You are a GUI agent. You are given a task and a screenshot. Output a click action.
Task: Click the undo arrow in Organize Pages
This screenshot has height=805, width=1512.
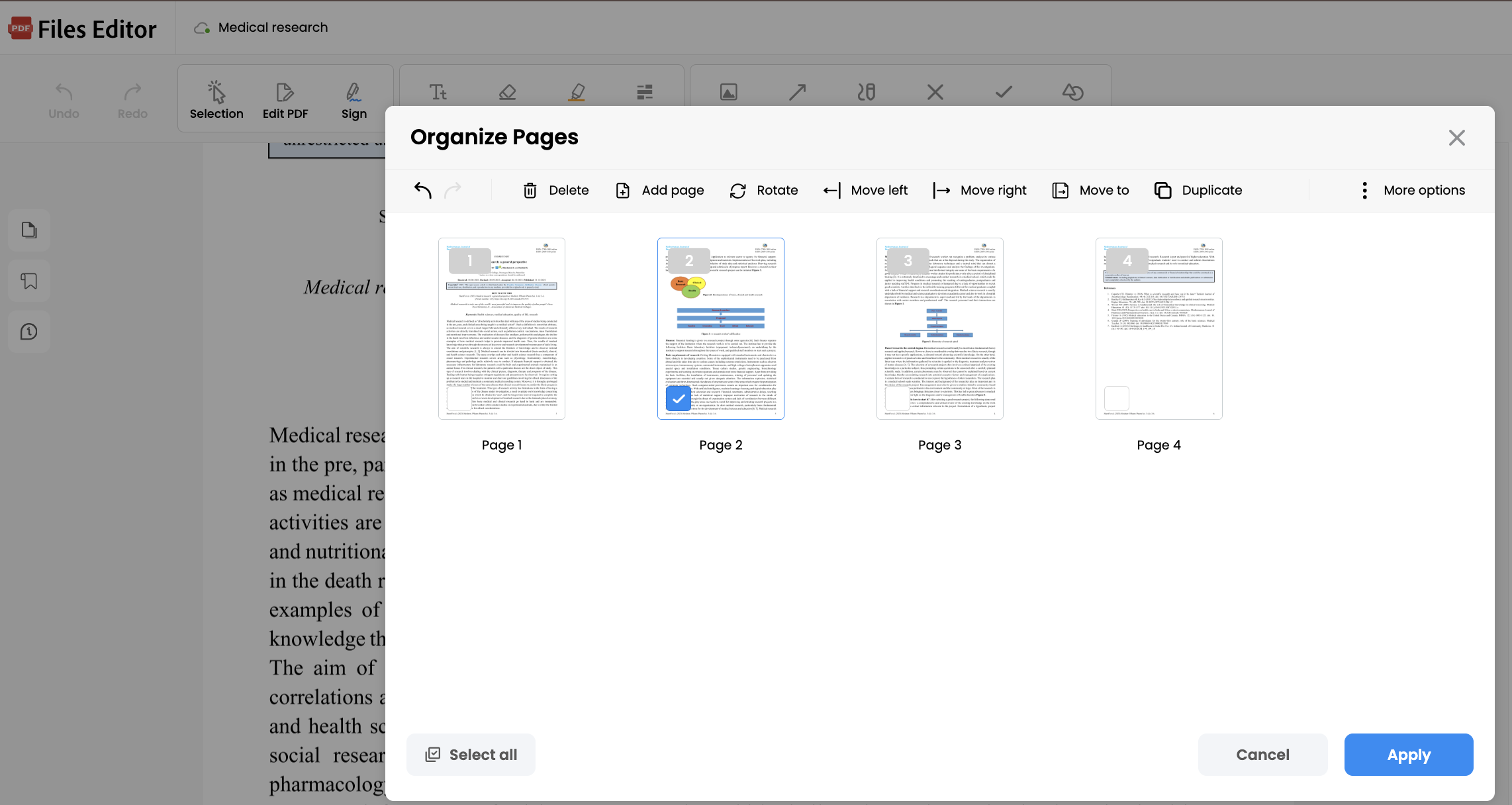click(423, 191)
